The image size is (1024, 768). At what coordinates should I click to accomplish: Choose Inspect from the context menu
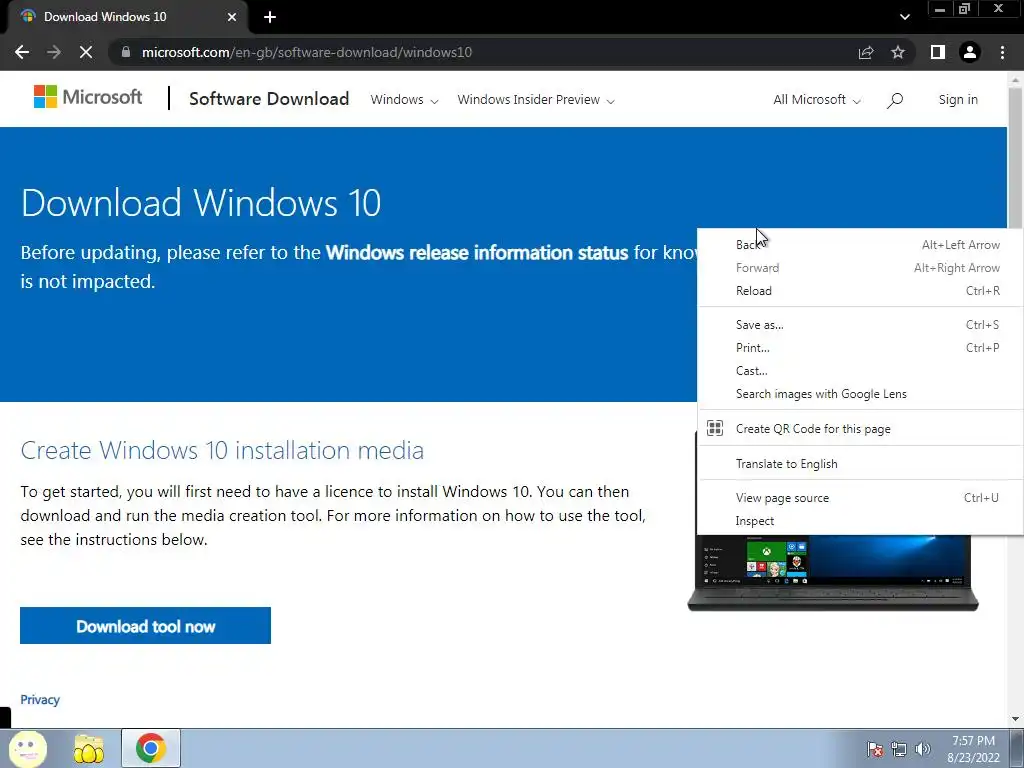point(861,520)
